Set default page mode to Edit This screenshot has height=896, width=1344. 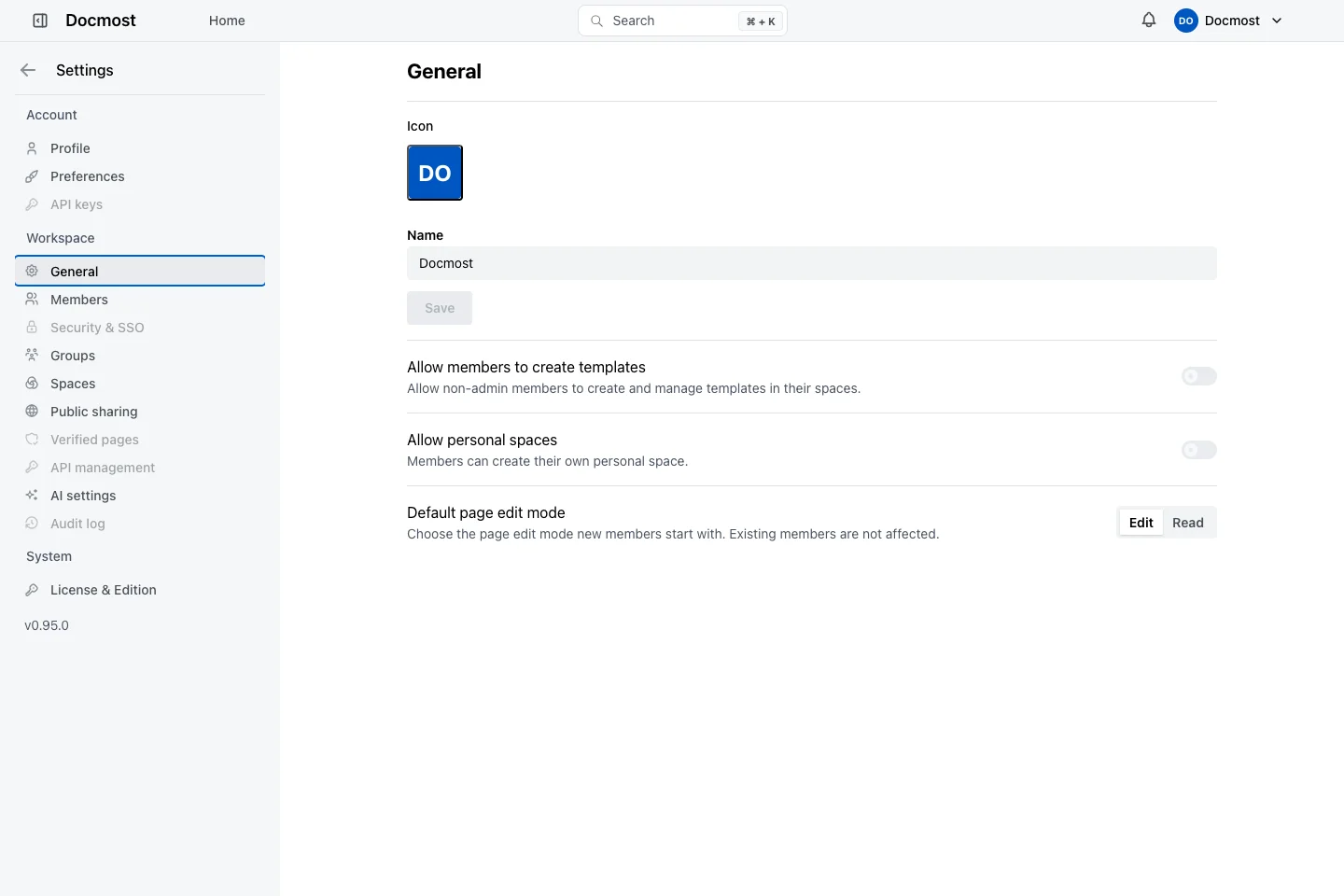click(1141, 523)
